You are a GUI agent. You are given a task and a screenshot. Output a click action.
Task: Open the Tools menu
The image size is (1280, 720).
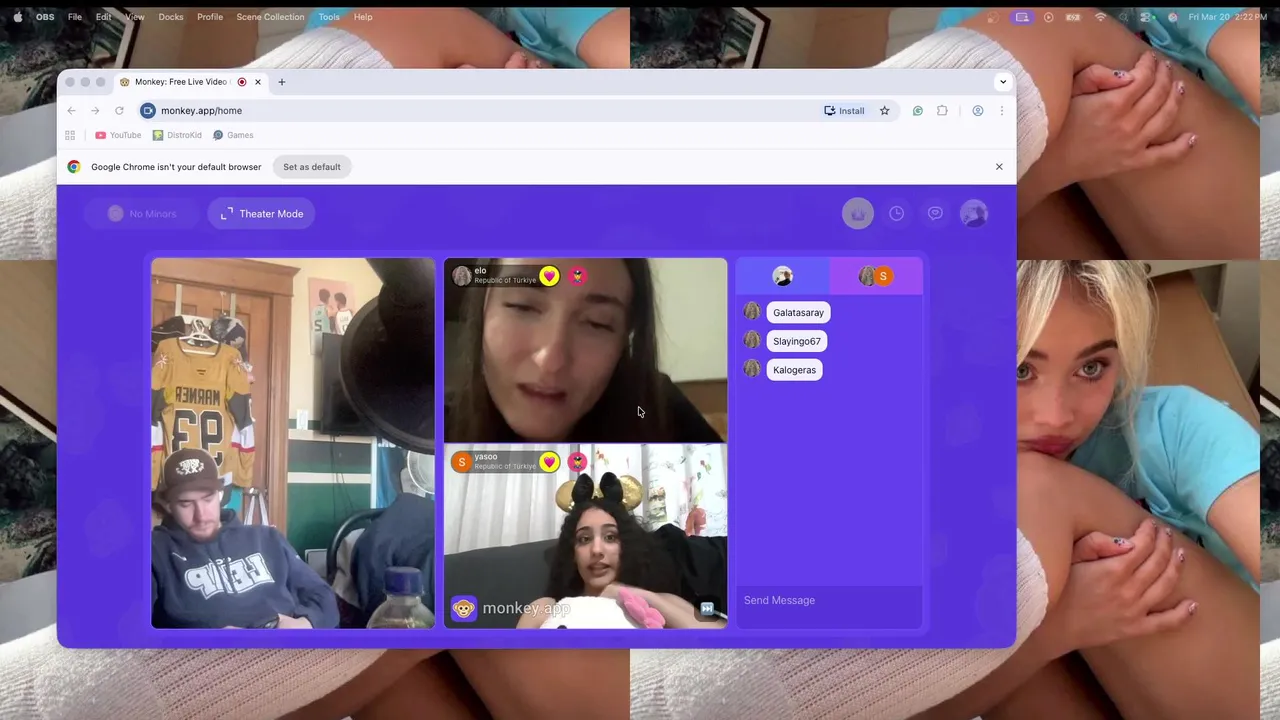(x=329, y=17)
